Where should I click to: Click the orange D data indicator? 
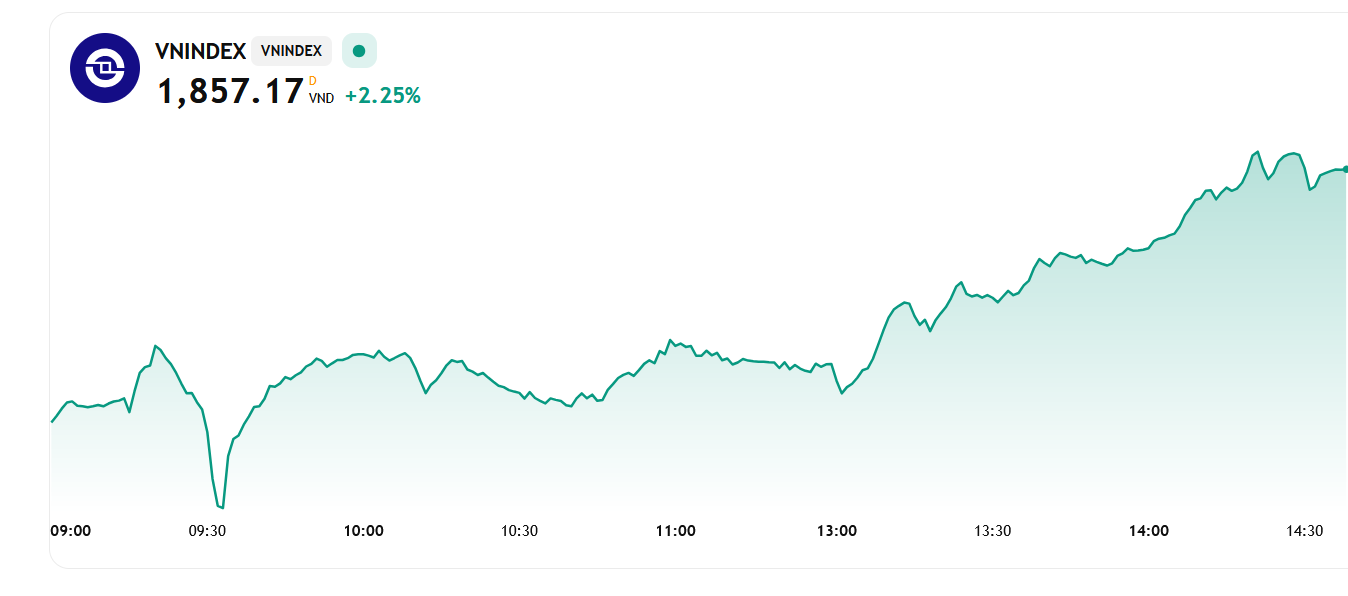[x=312, y=81]
